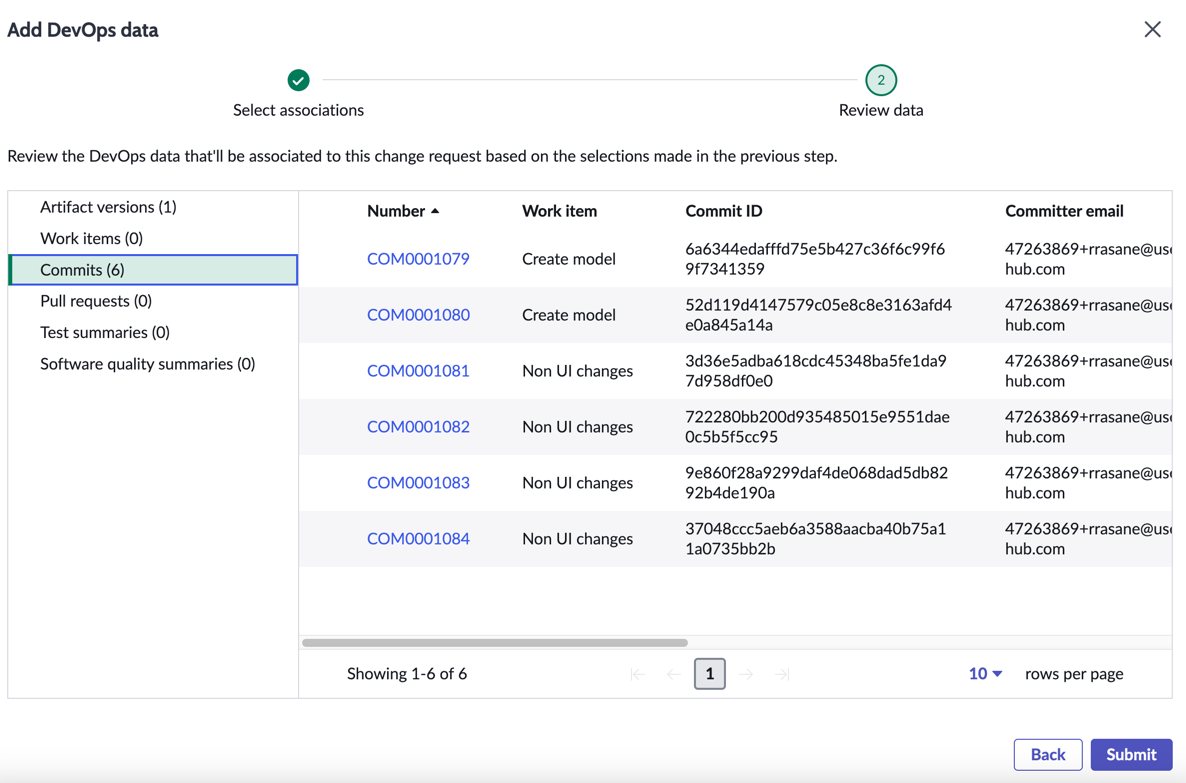The image size is (1186, 783).
Task: Click commit ID starting 52d119d4147579c0
Action: pyautogui.click(x=818, y=315)
